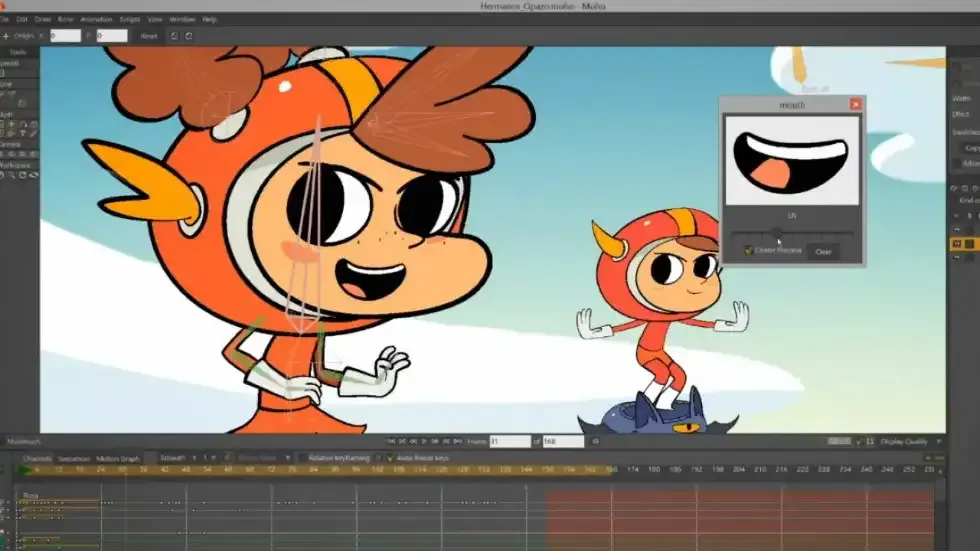Toggle the Center Preview checkbox
Image resolution: width=980 pixels, height=551 pixels.
[748, 251]
